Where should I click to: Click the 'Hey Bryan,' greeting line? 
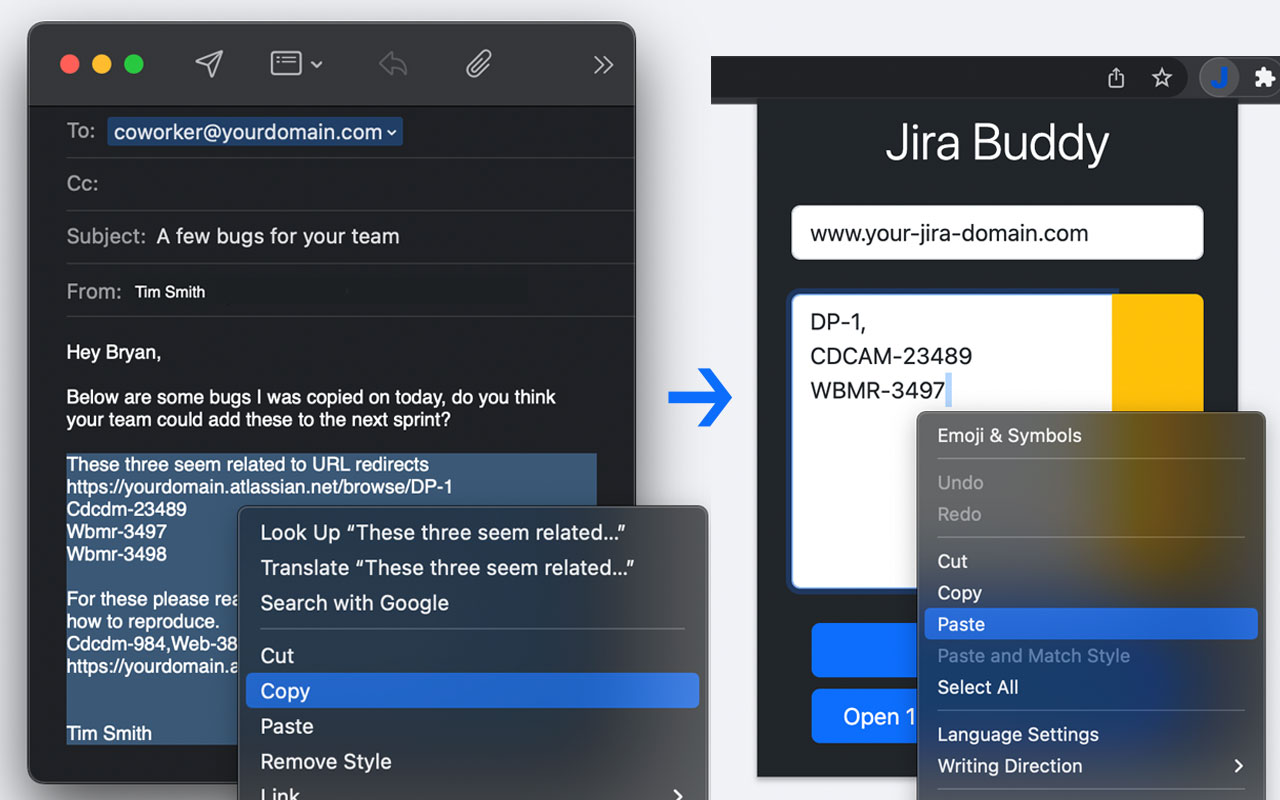pyautogui.click(x=114, y=352)
